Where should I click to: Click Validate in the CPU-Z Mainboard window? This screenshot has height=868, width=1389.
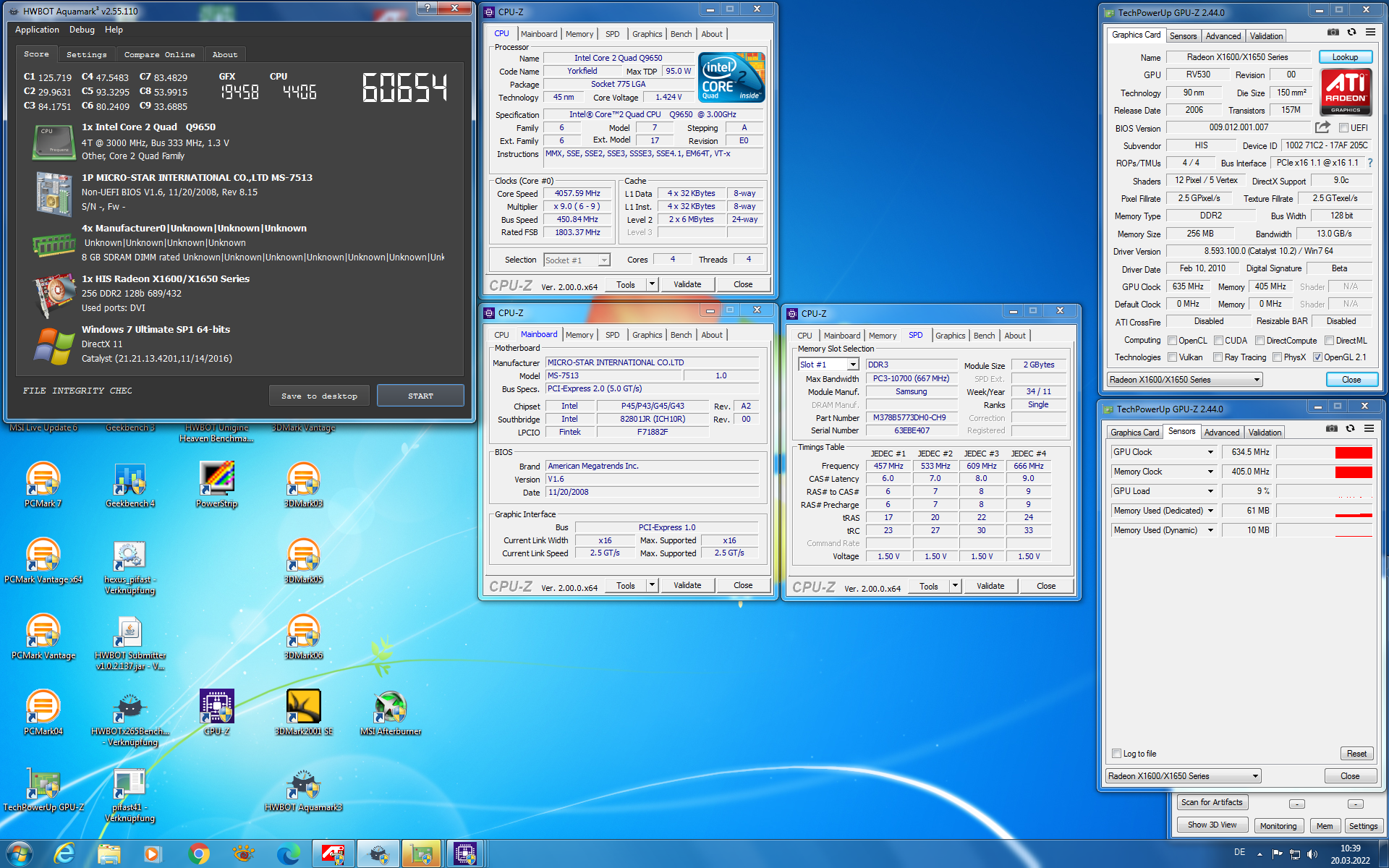pos(687,585)
